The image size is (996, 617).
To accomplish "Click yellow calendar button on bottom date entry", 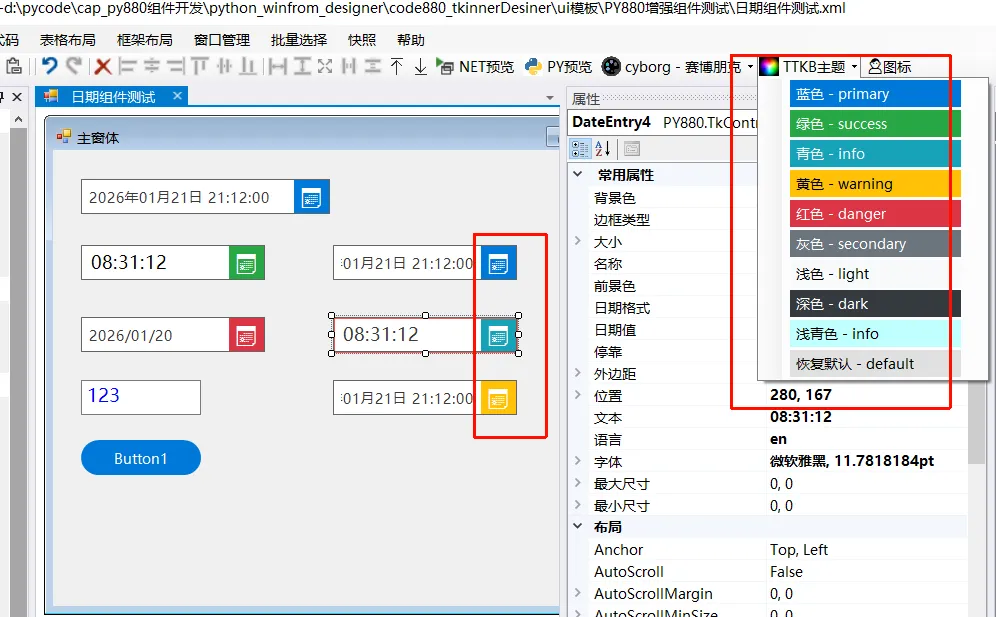I will coord(498,398).
